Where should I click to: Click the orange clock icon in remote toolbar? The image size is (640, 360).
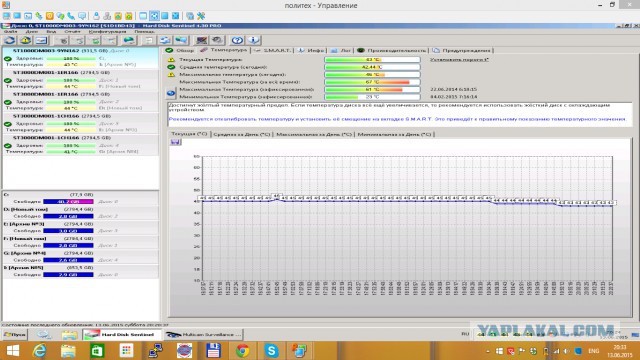(49, 16)
